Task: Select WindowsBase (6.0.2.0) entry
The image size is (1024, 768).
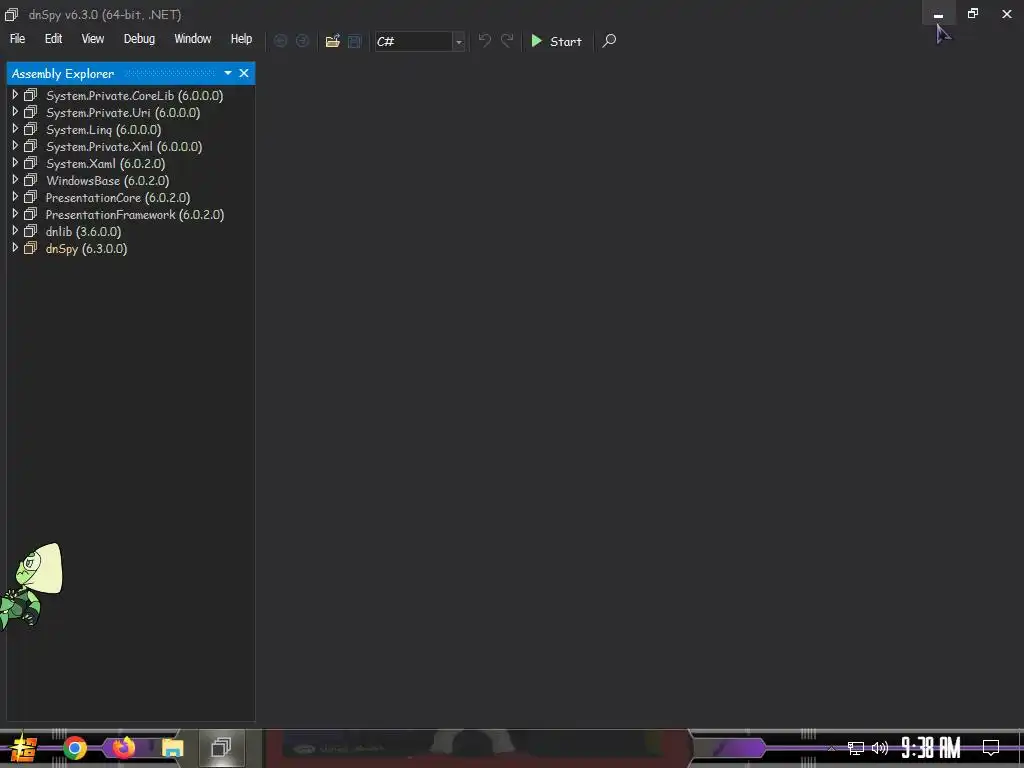Action: tap(107, 180)
